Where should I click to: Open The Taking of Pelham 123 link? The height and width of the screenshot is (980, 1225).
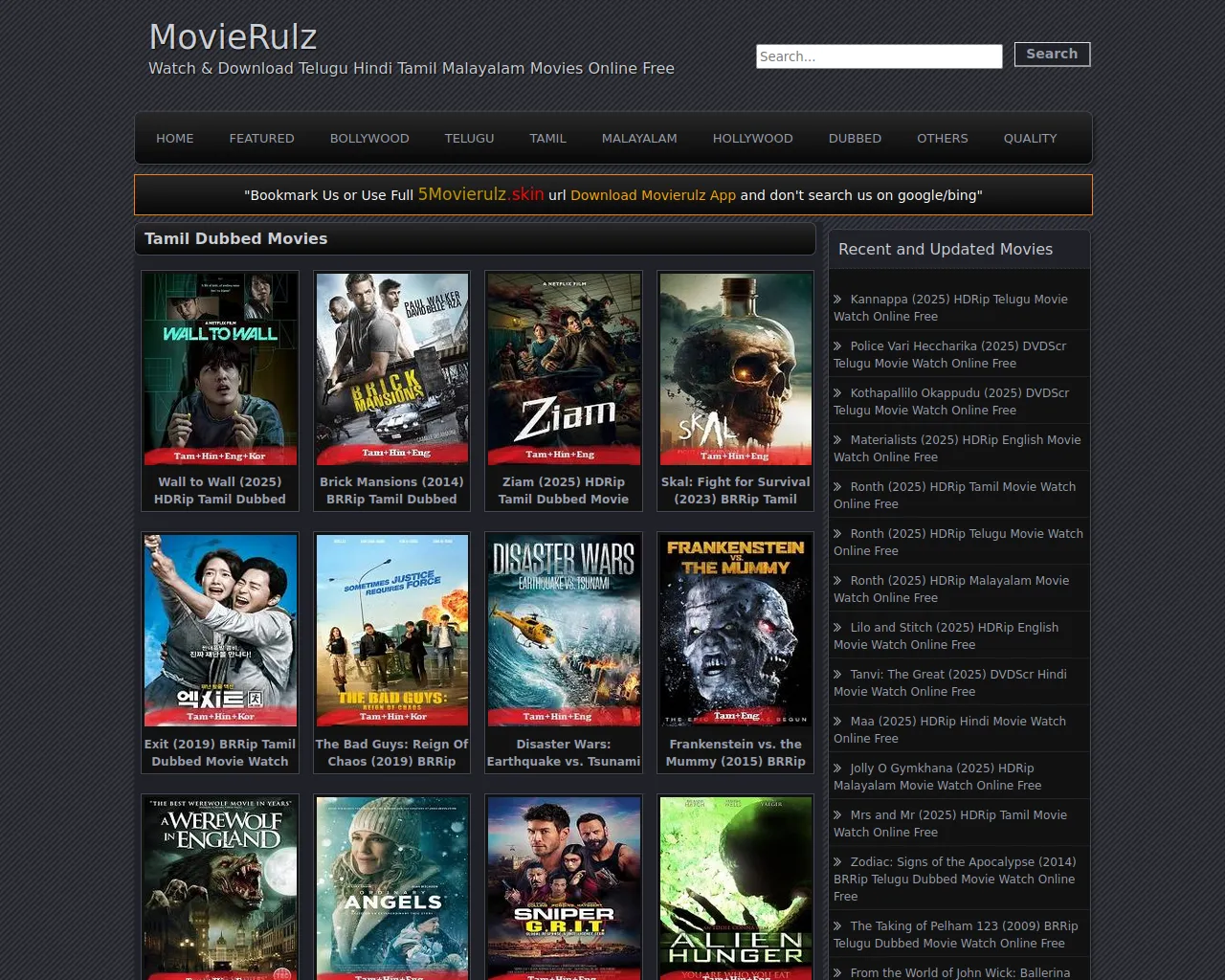(955, 934)
